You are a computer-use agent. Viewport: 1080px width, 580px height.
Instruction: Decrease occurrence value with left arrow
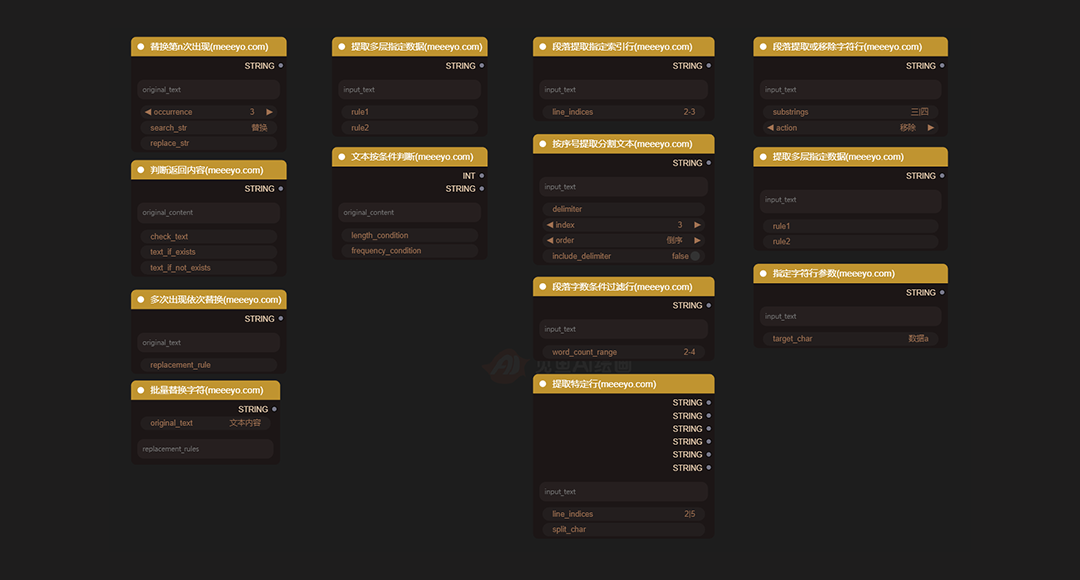[x=147, y=112]
